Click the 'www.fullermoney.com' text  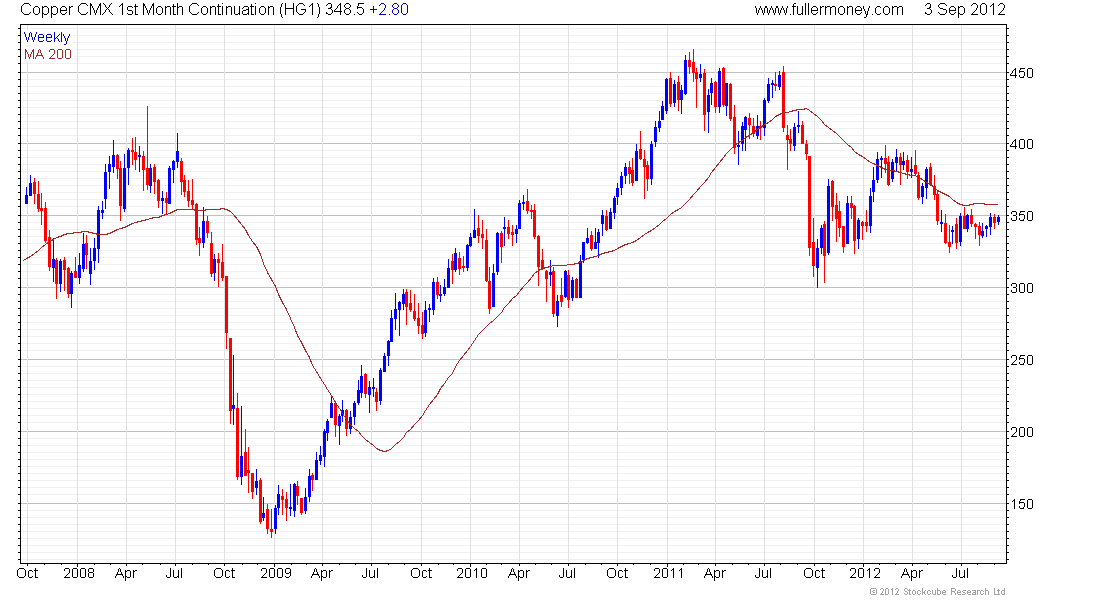point(829,10)
